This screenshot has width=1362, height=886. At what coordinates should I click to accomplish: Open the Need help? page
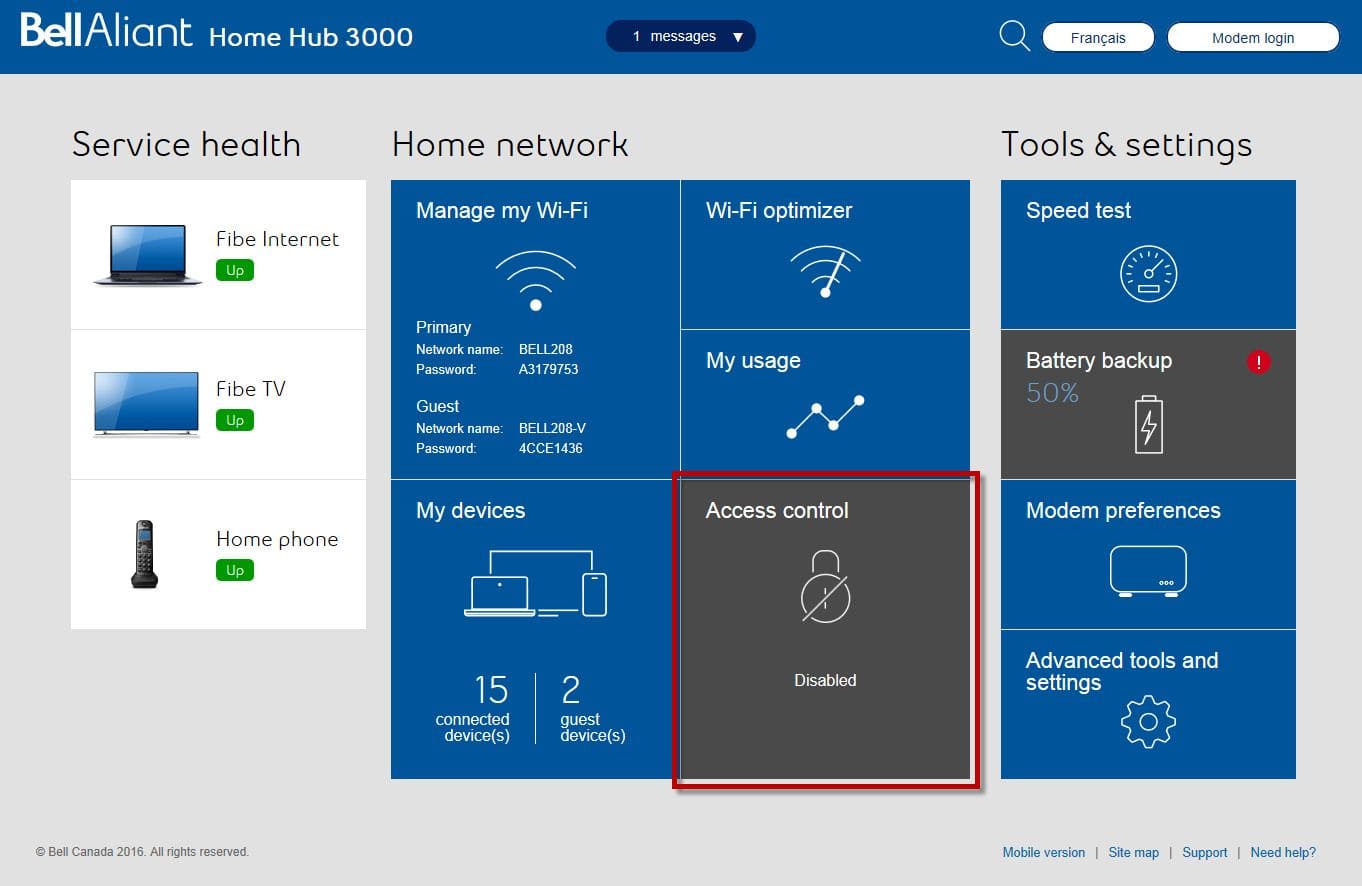(x=1283, y=852)
